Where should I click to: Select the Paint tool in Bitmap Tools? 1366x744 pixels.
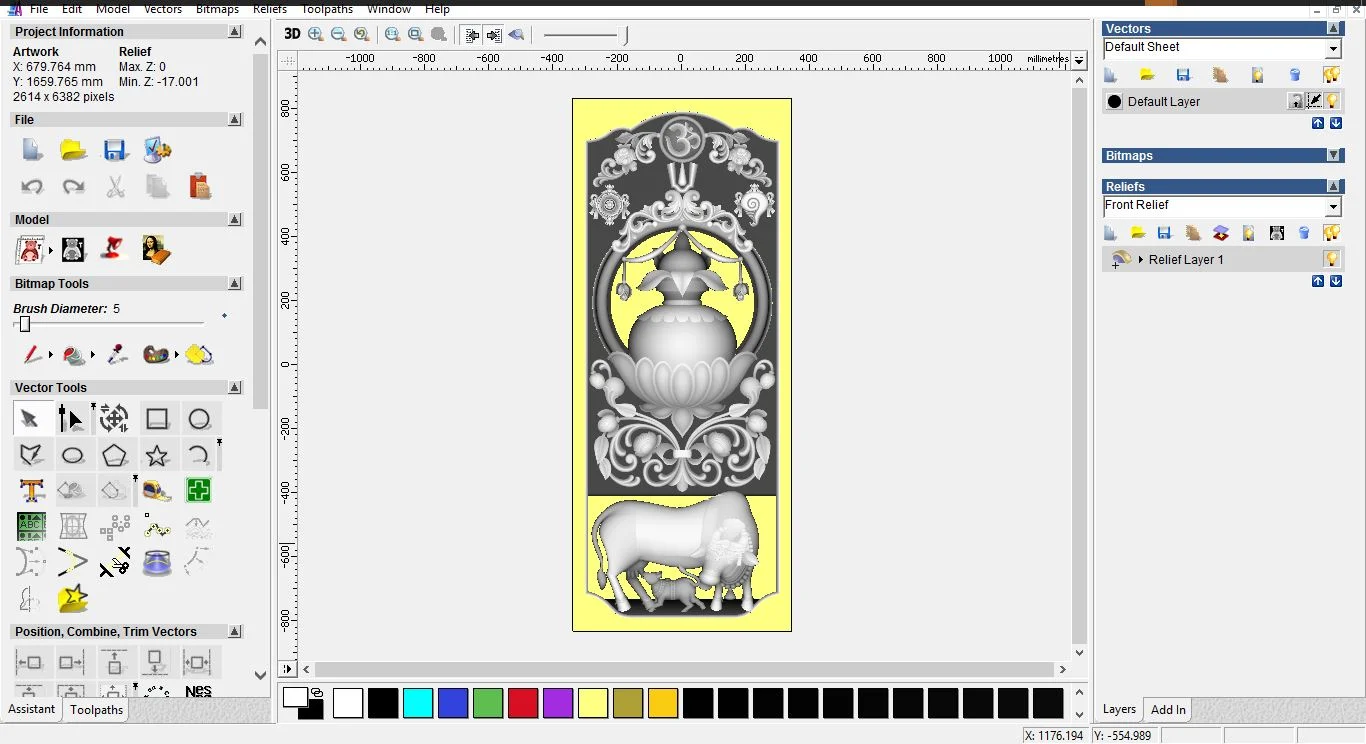32,355
